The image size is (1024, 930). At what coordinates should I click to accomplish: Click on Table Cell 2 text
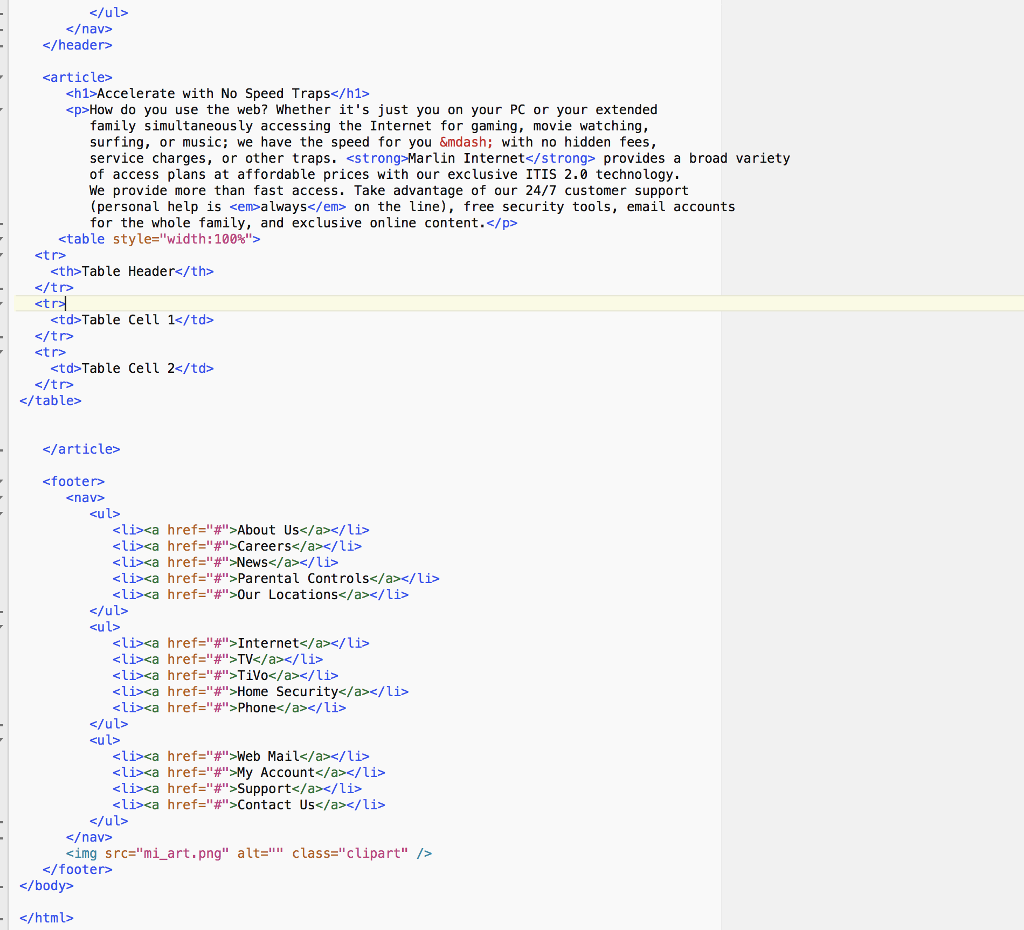(x=128, y=368)
